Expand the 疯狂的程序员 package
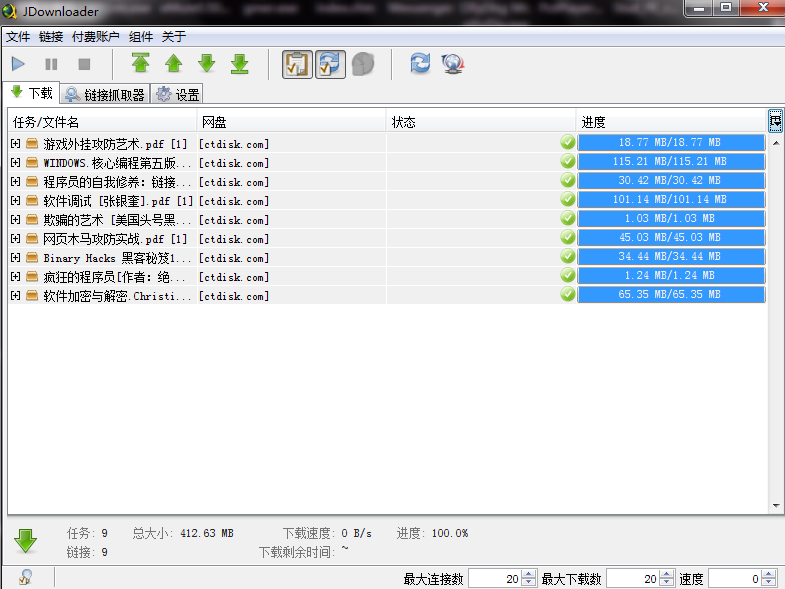This screenshot has height=589, width=785. 16,277
